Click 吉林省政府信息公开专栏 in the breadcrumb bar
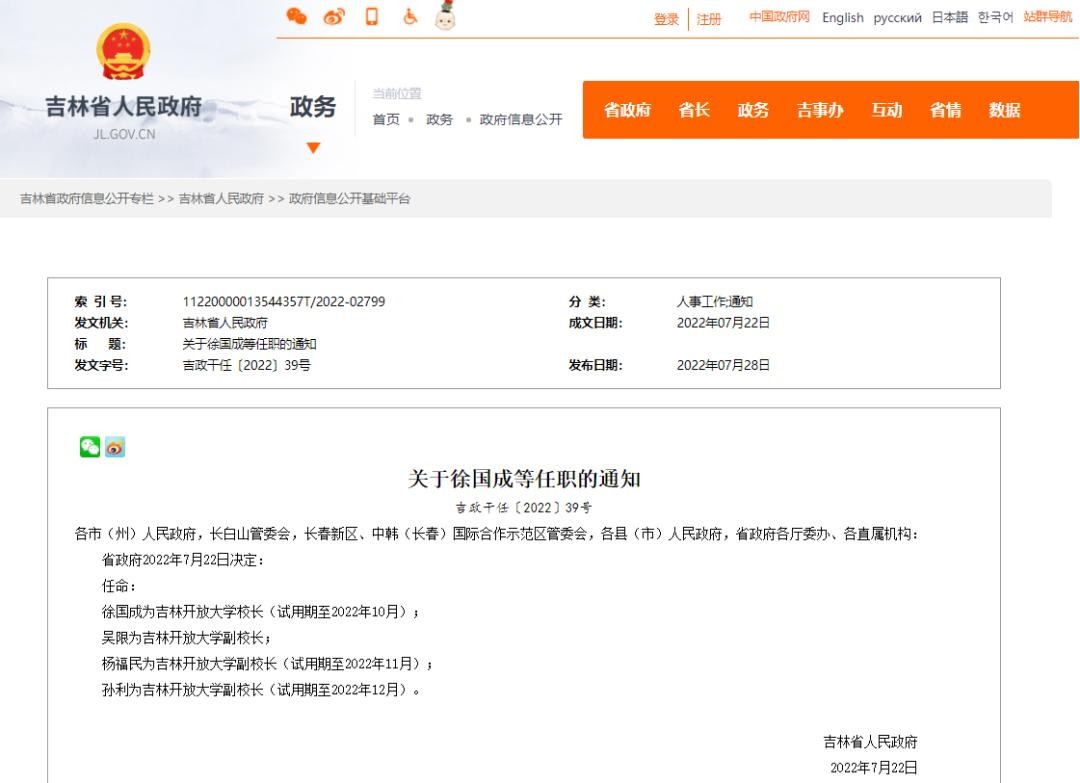The image size is (1080, 783). (87, 199)
